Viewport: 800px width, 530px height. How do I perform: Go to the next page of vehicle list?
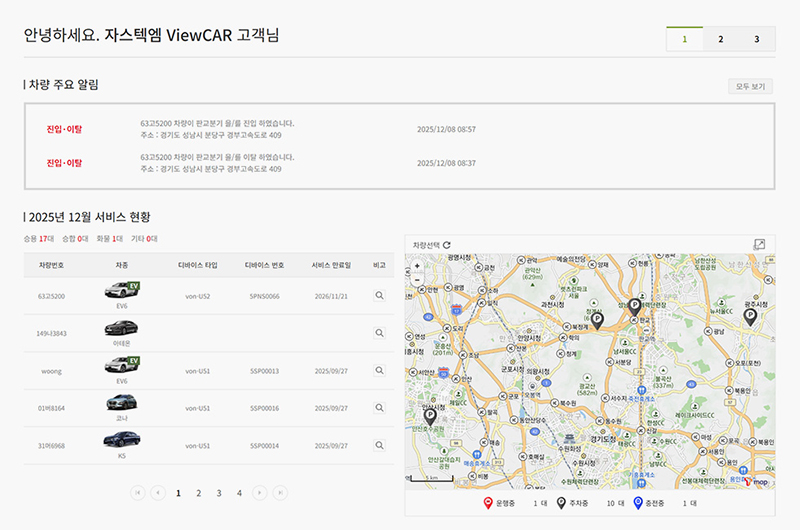(259, 492)
